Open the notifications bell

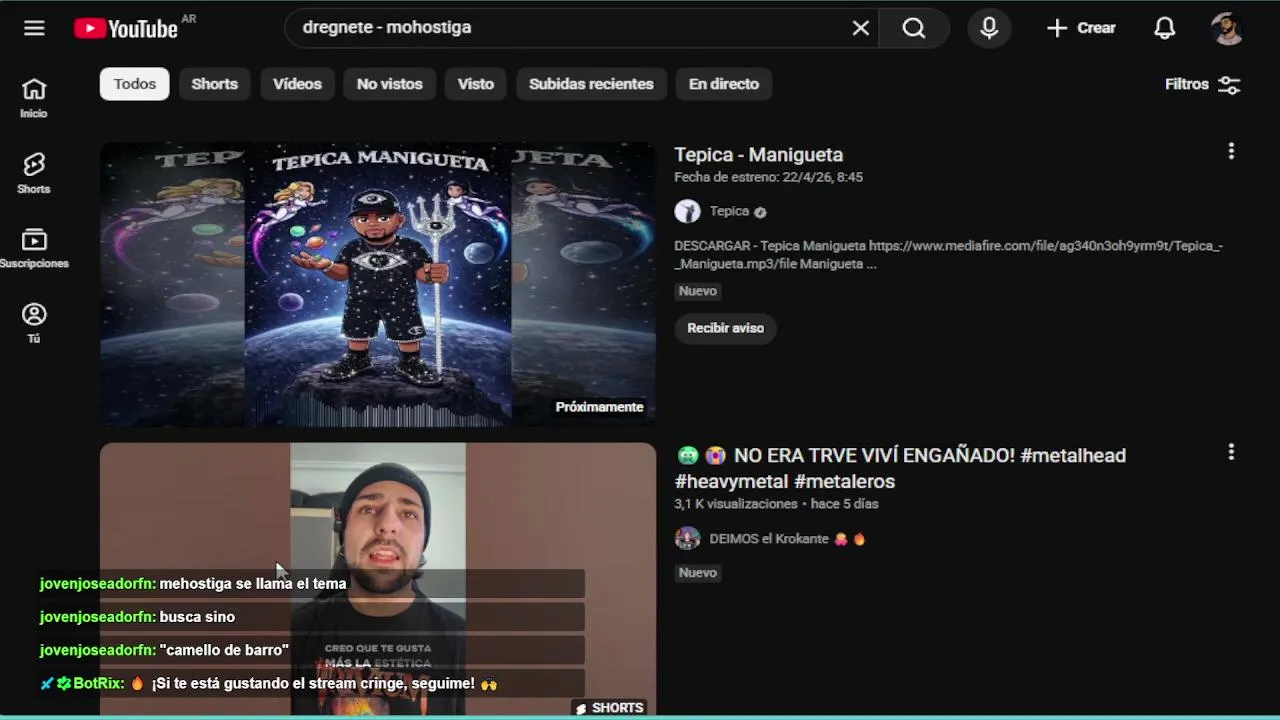(x=1165, y=28)
